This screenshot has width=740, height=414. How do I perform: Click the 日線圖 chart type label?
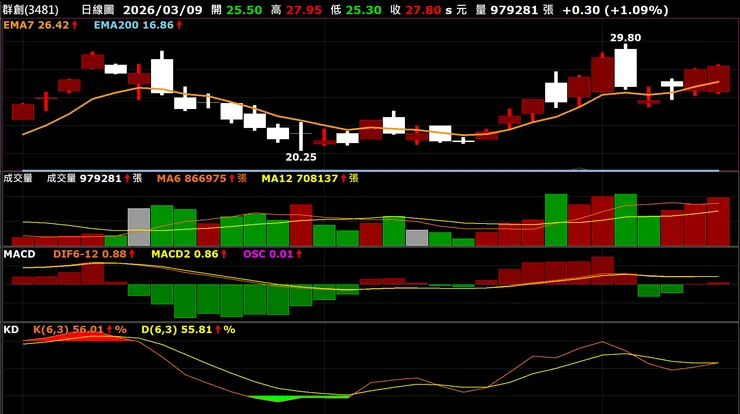pos(98,10)
